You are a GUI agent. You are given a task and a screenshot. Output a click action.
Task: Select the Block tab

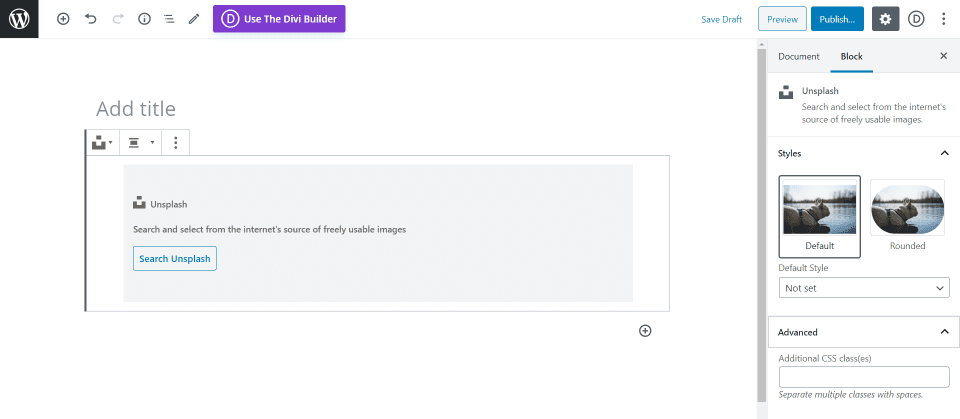[x=851, y=57]
